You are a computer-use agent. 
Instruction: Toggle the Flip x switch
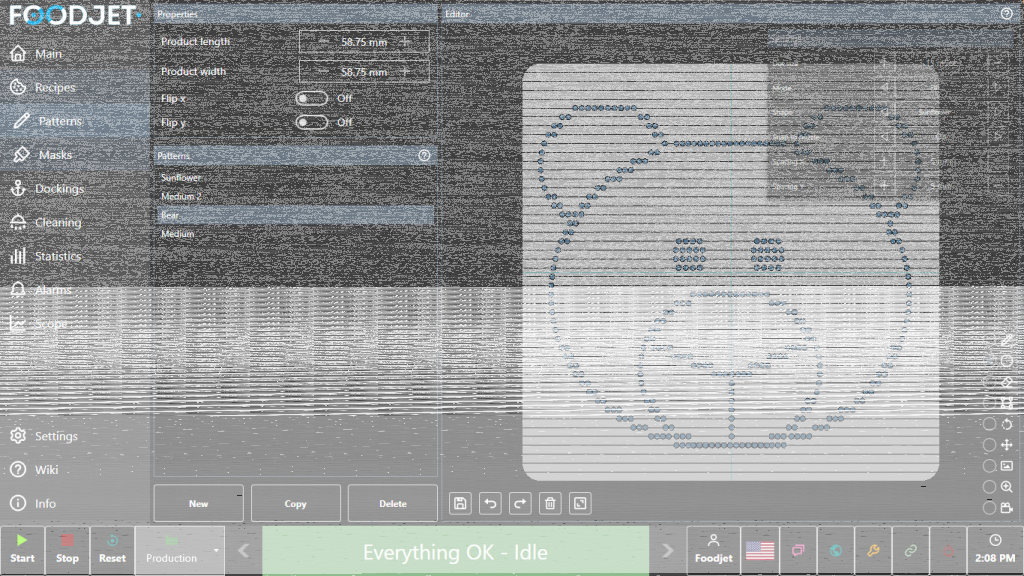click(x=312, y=99)
